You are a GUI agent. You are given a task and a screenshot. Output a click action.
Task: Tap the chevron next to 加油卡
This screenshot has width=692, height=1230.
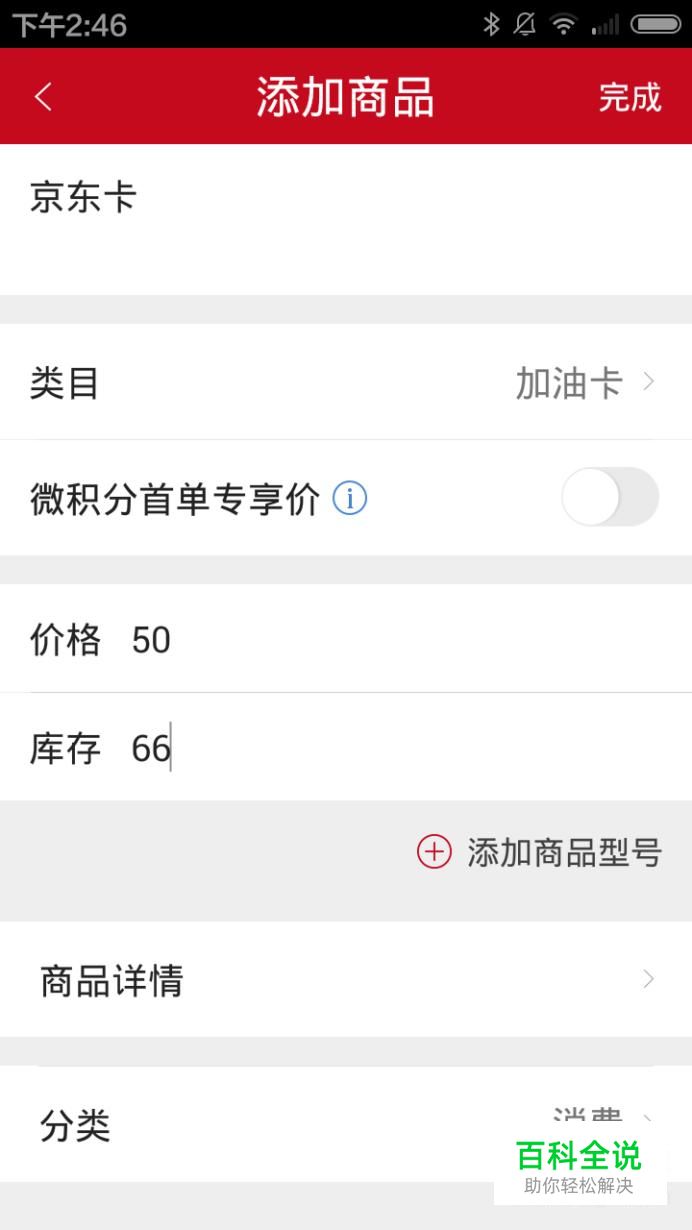[649, 382]
